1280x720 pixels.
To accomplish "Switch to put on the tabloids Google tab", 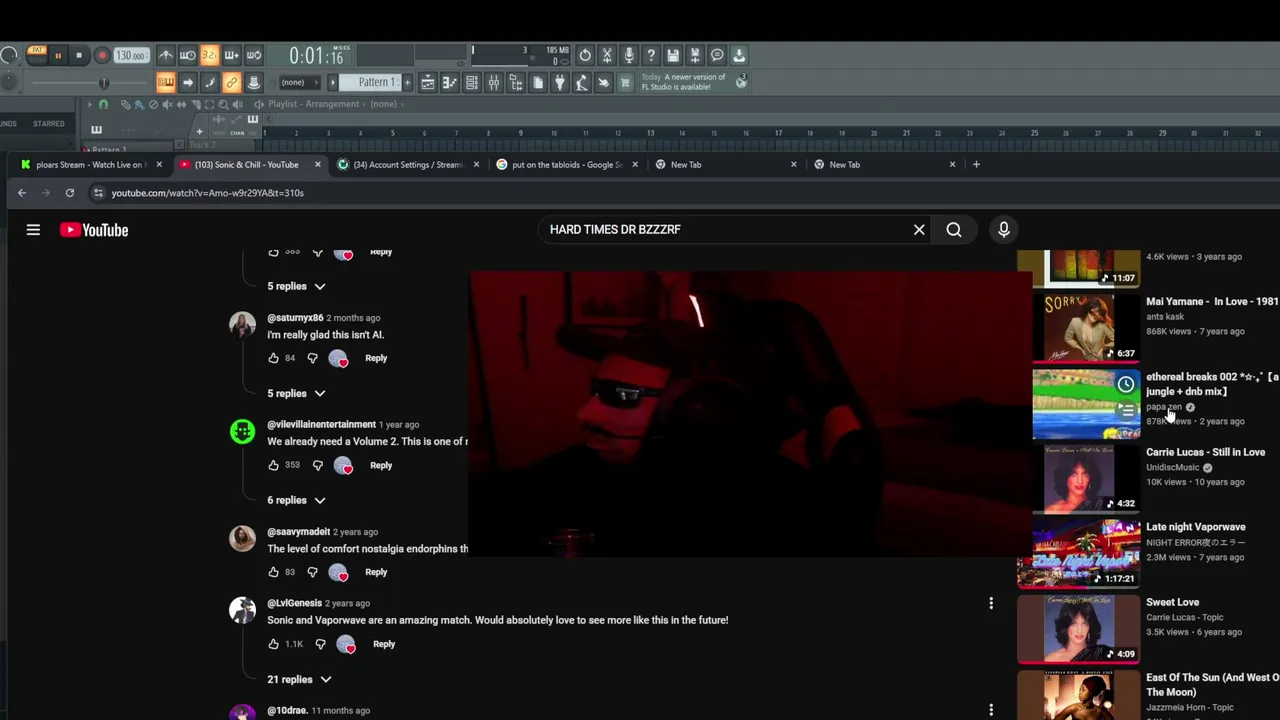I will click(x=565, y=165).
